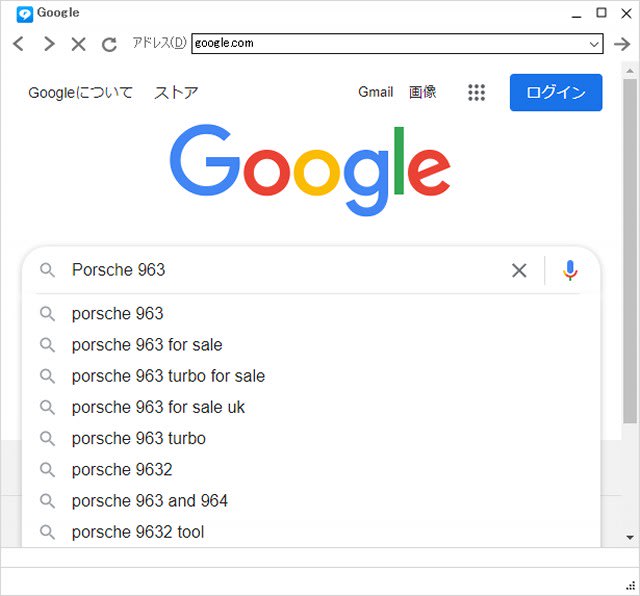Open the 画像 link
Screen dimensions: 640x596
[x=422, y=92]
